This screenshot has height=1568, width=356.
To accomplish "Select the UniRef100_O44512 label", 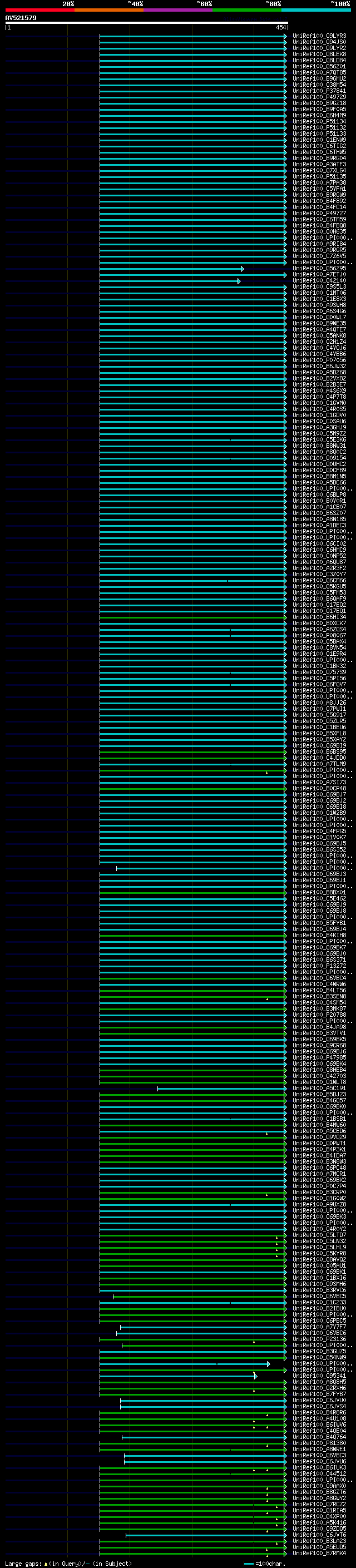I will pyautogui.click(x=319, y=1473).
